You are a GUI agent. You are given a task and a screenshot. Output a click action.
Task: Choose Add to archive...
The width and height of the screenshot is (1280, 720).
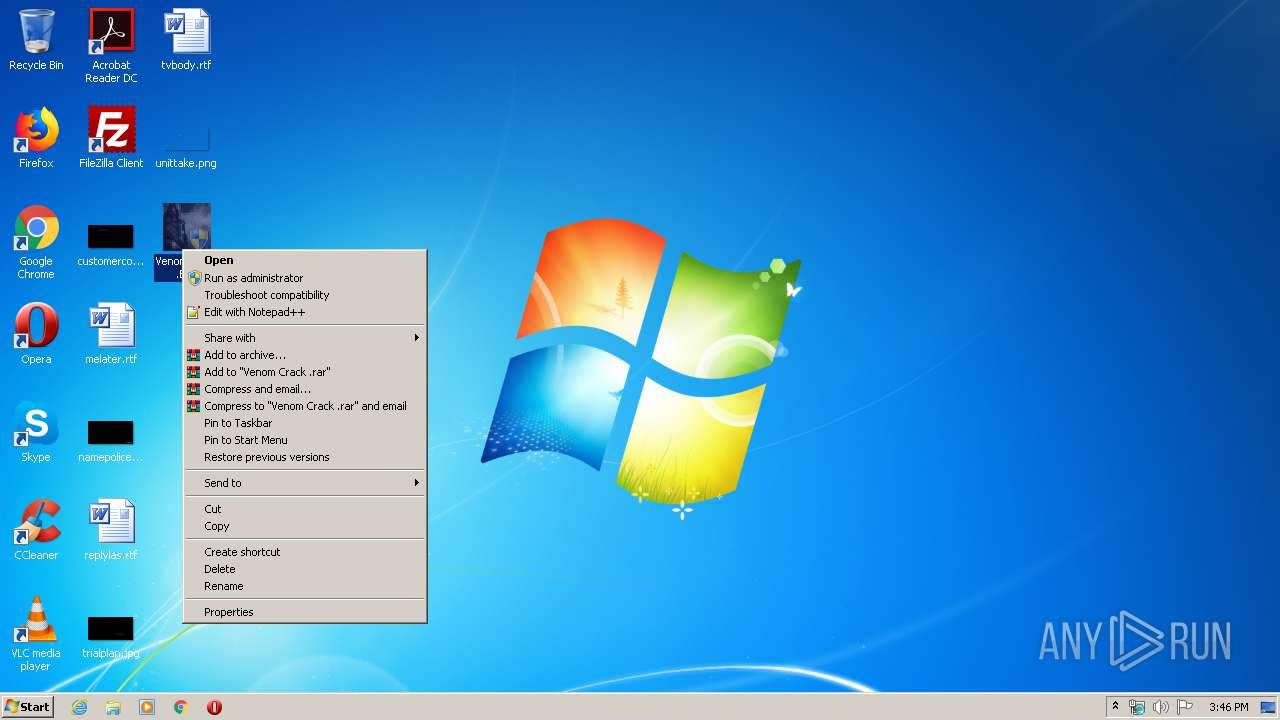[x=305, y=355]
